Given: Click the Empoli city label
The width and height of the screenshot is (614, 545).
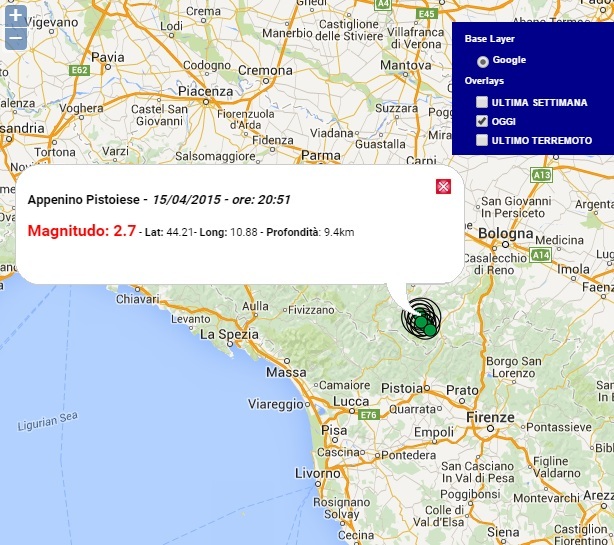Looking at the screenshot, I should pyautogui.click(x=434, y=432).
